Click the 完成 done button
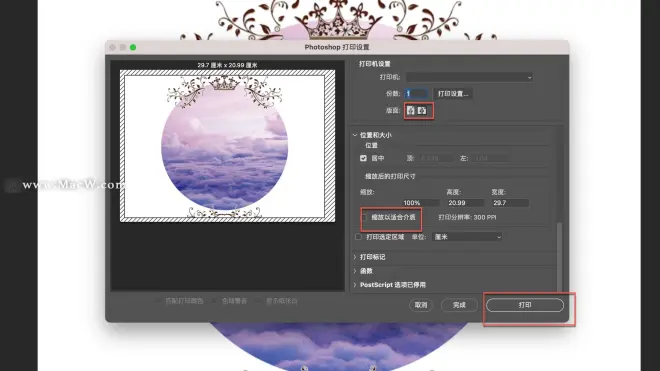 coord(459,305)
